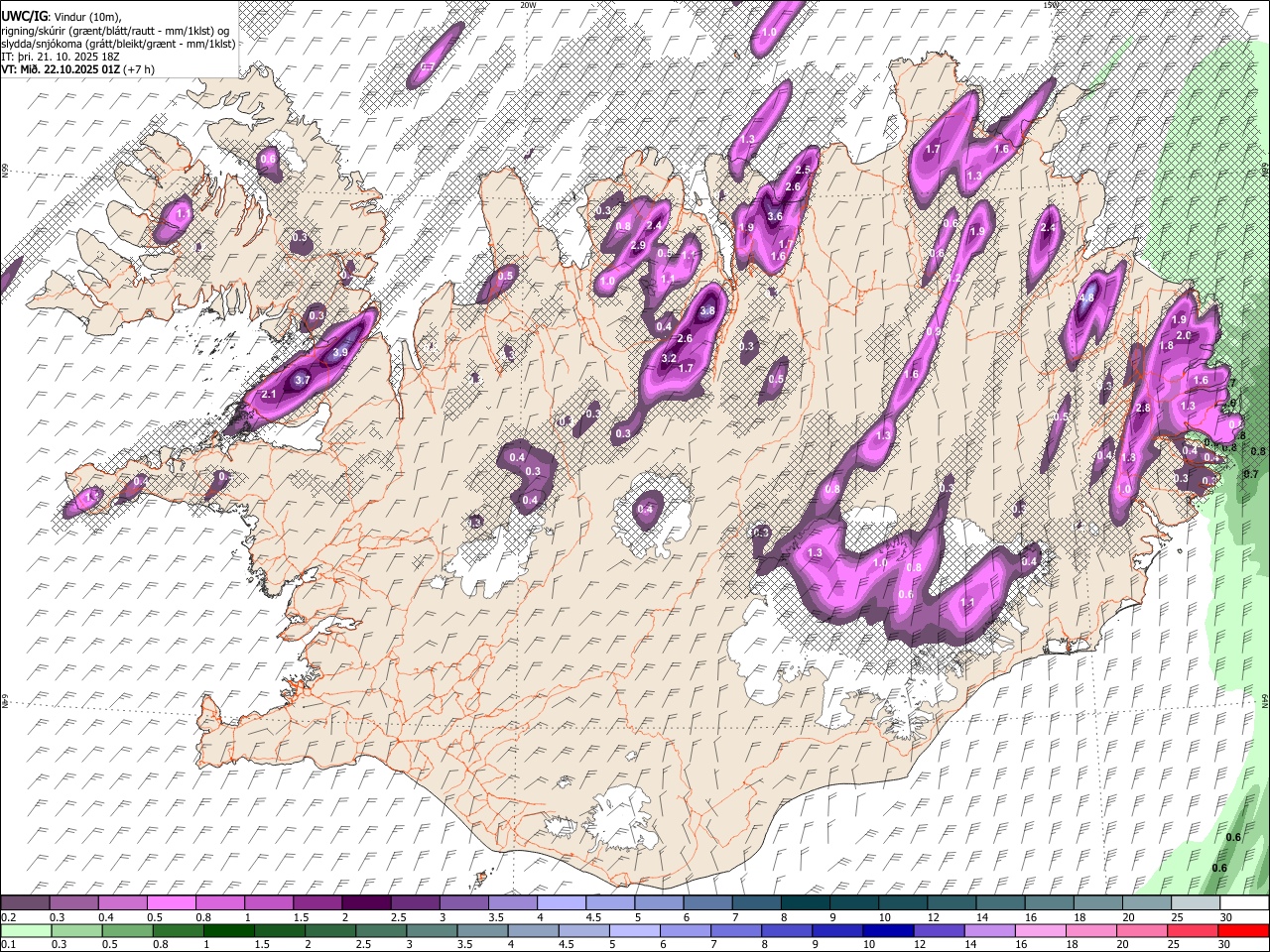Click the '0.2' label under the top legend row

(x=8, y=917)
